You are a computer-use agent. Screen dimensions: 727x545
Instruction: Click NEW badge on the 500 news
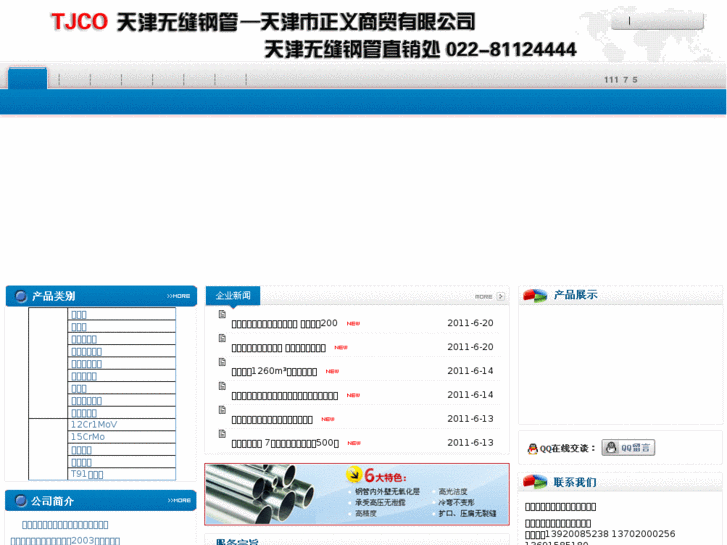pyautogui.click(x=354, y=443)
